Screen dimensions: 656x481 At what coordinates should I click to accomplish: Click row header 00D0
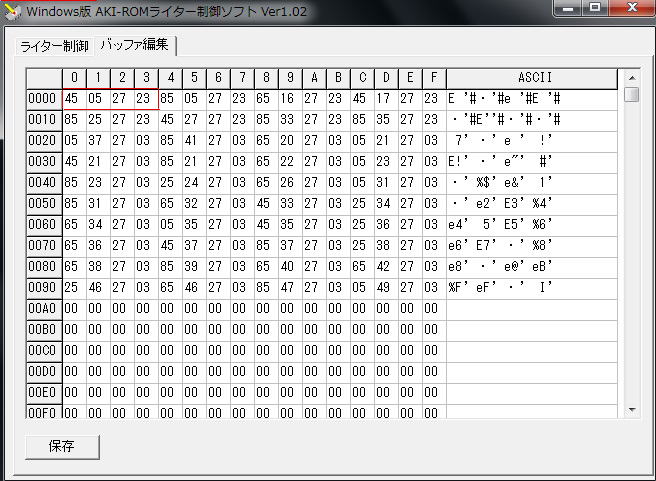pyautogui.click(x=44, y=372)
